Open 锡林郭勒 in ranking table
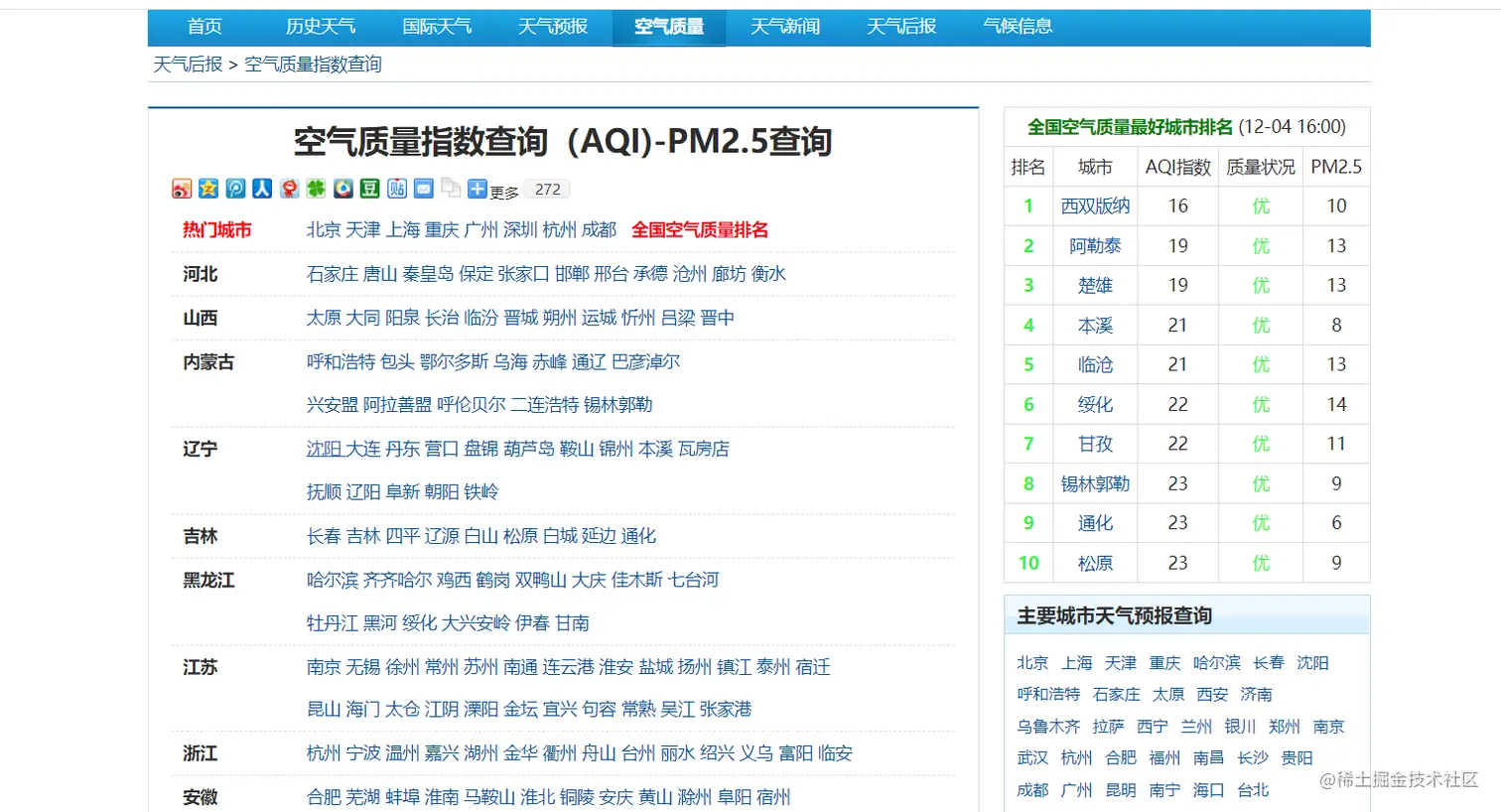Image resolution: width=1501 pixels, height=812 pixels. point(1095,484)
